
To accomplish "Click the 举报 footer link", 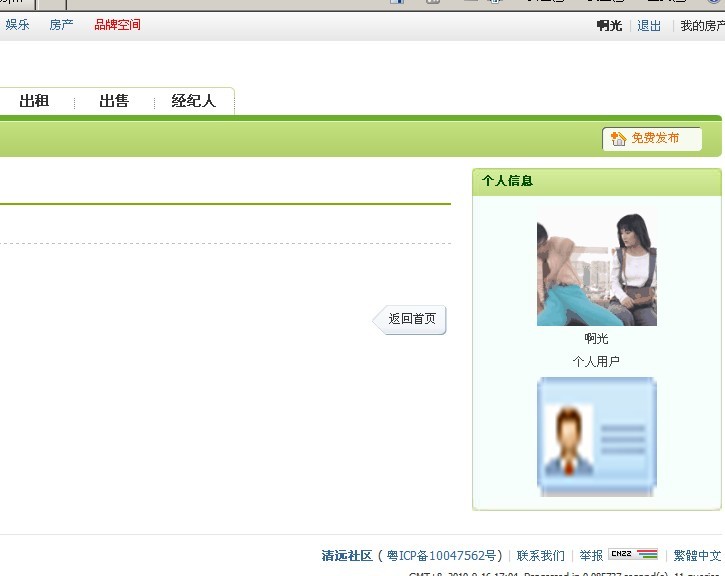I will pos(591,555).
